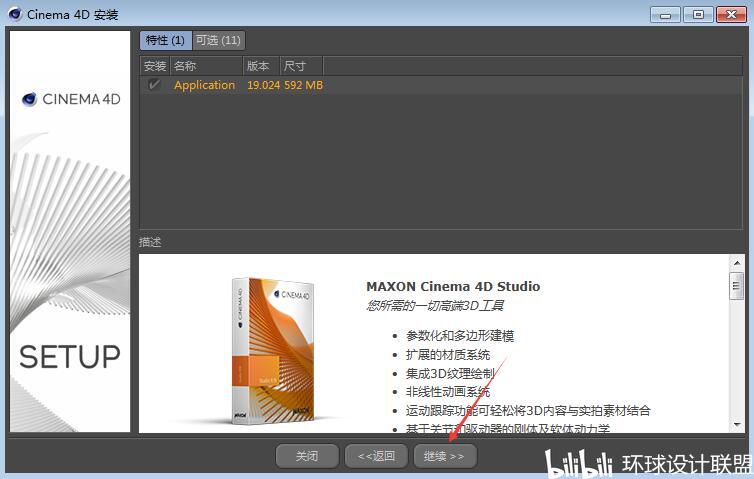Click the Cinema 4D Studio box image
This screenshot has height=479, width=754.
tap(273, 351)
